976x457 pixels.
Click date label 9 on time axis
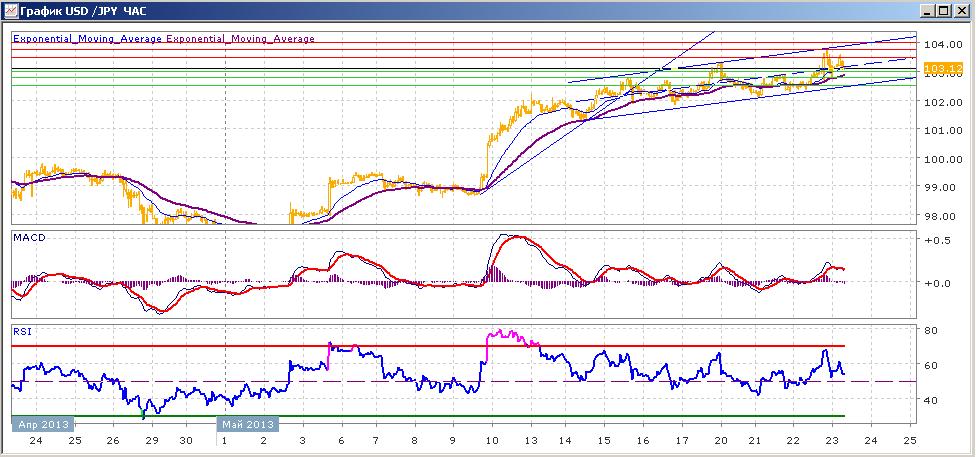pyautogui.click(x=453, y=440)
